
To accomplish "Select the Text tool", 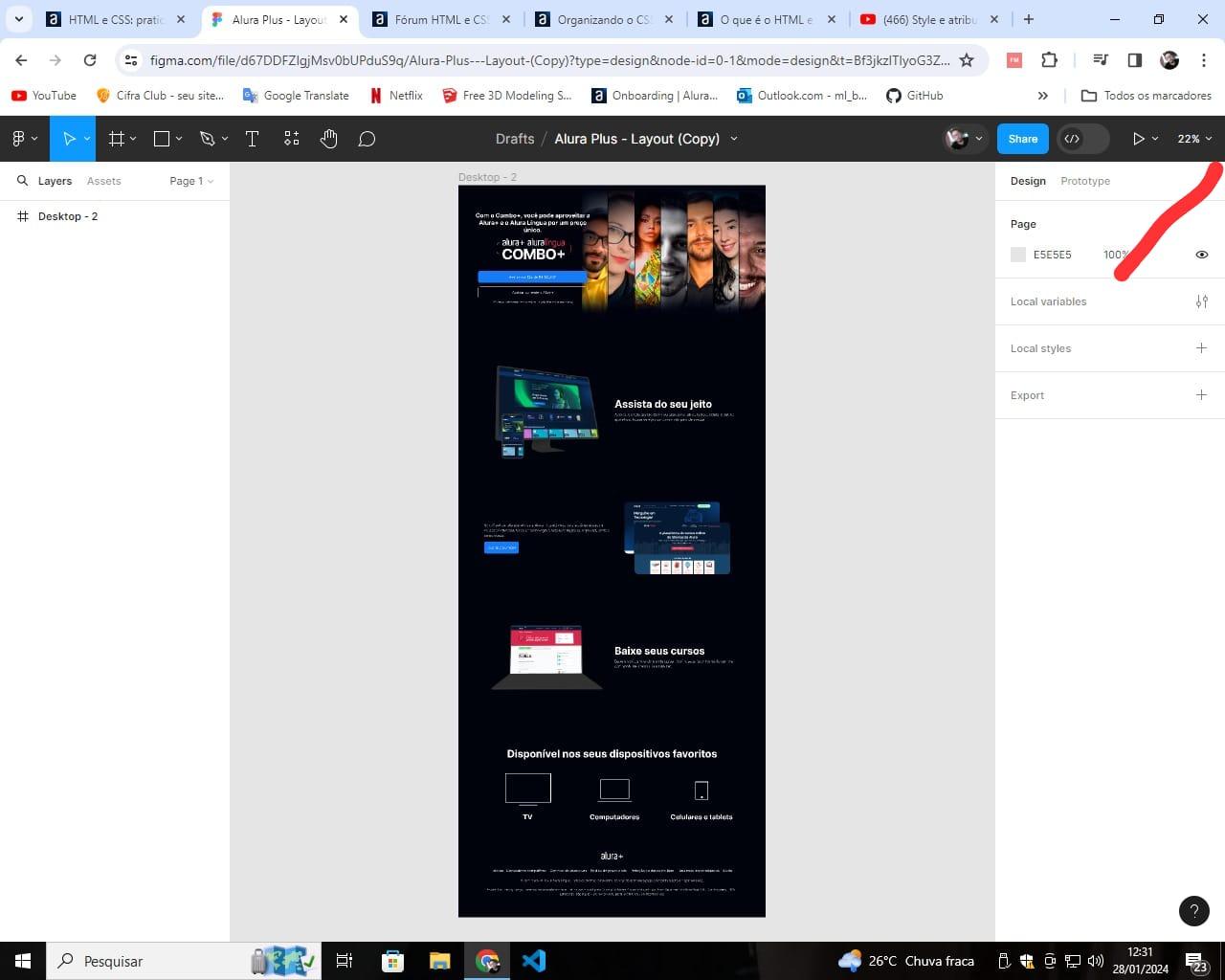I will click(253, 139).
